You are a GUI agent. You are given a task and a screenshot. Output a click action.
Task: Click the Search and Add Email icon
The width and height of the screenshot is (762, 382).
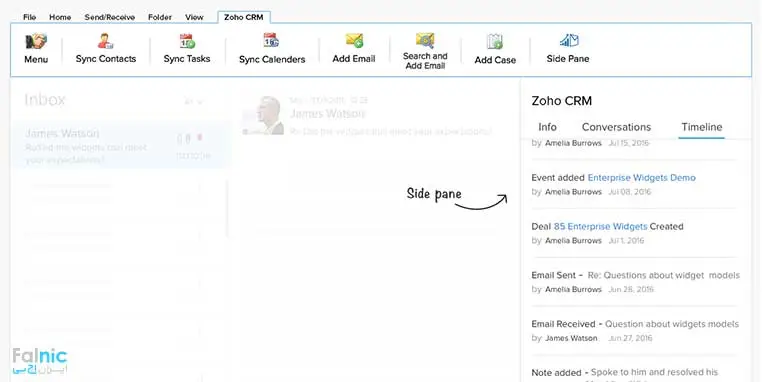tap(425, 40)
